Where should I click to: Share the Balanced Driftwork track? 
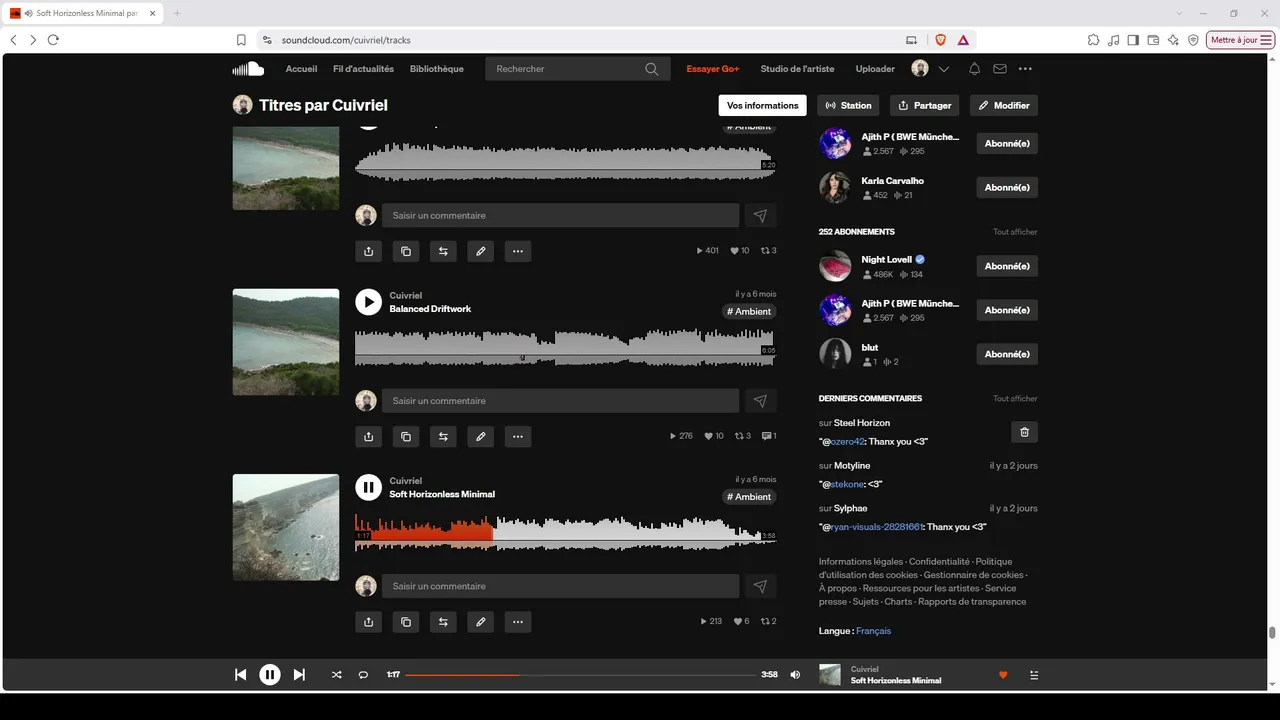click(369, 436)
